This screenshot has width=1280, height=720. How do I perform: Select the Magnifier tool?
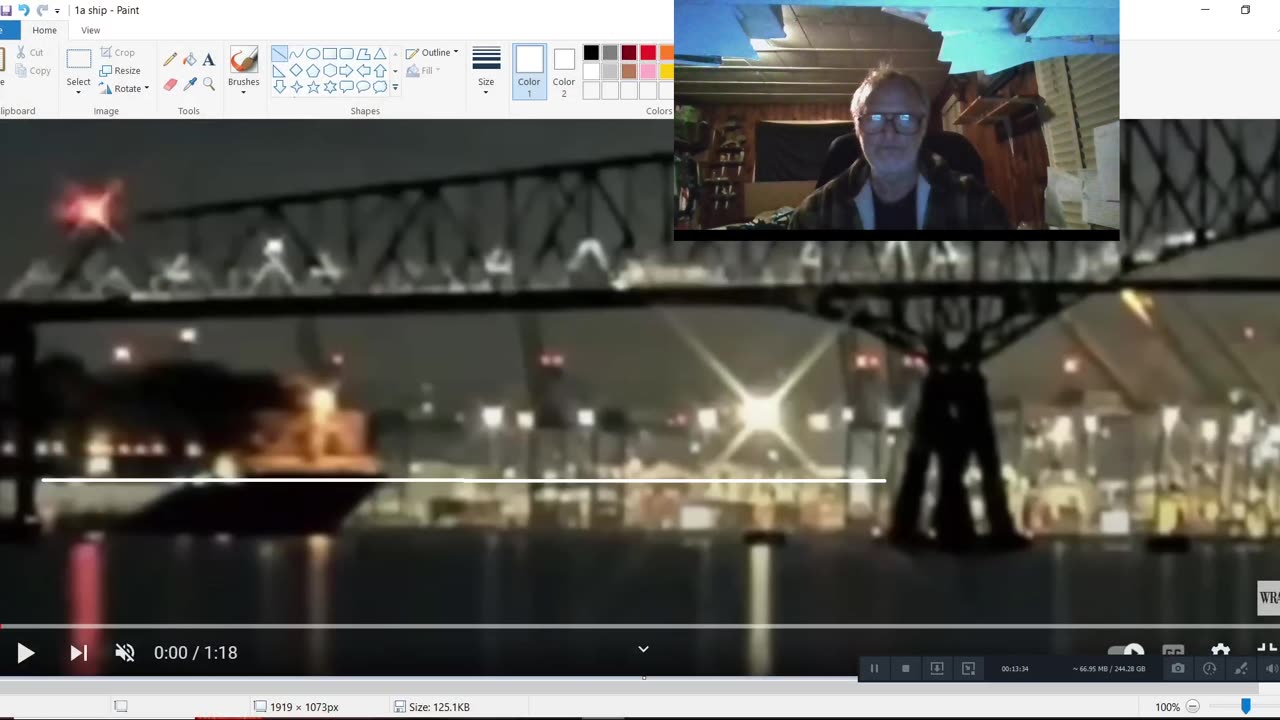[x=208, y=84]
